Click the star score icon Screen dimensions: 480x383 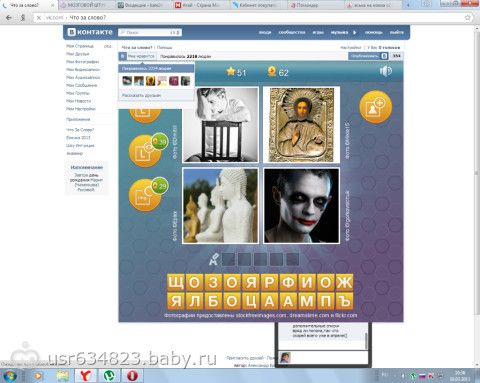point(231,71)
